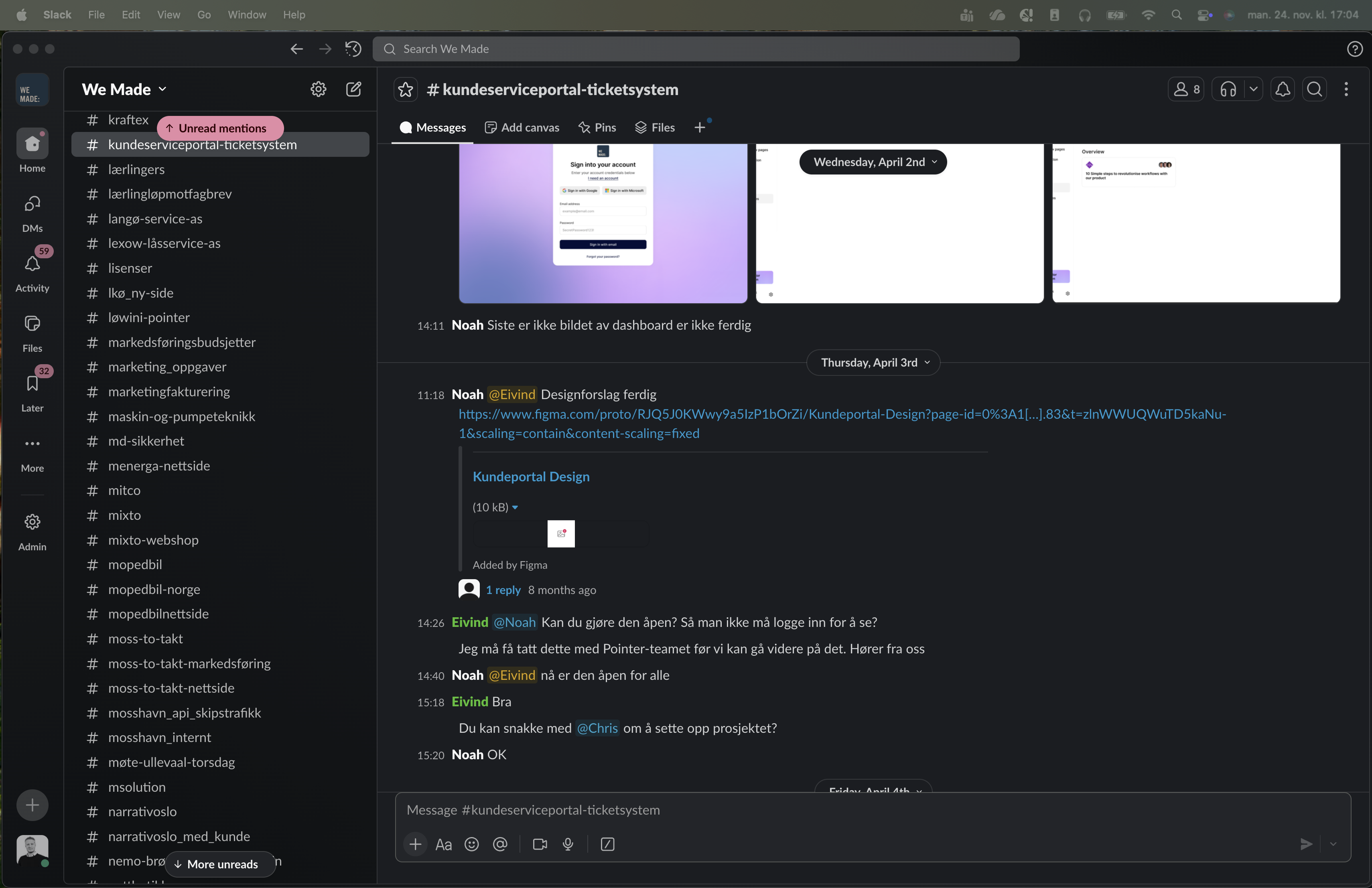Click the mention @ icon in composer
1372x888 pixels.
pyautogui.click(x=500, y=844)
